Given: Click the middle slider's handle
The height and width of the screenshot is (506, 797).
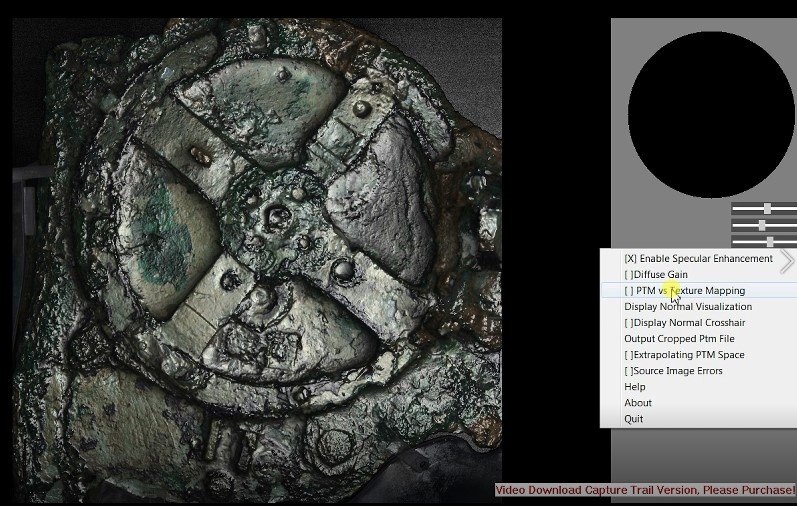Looking at the screenshot, I should pos(762,225).
